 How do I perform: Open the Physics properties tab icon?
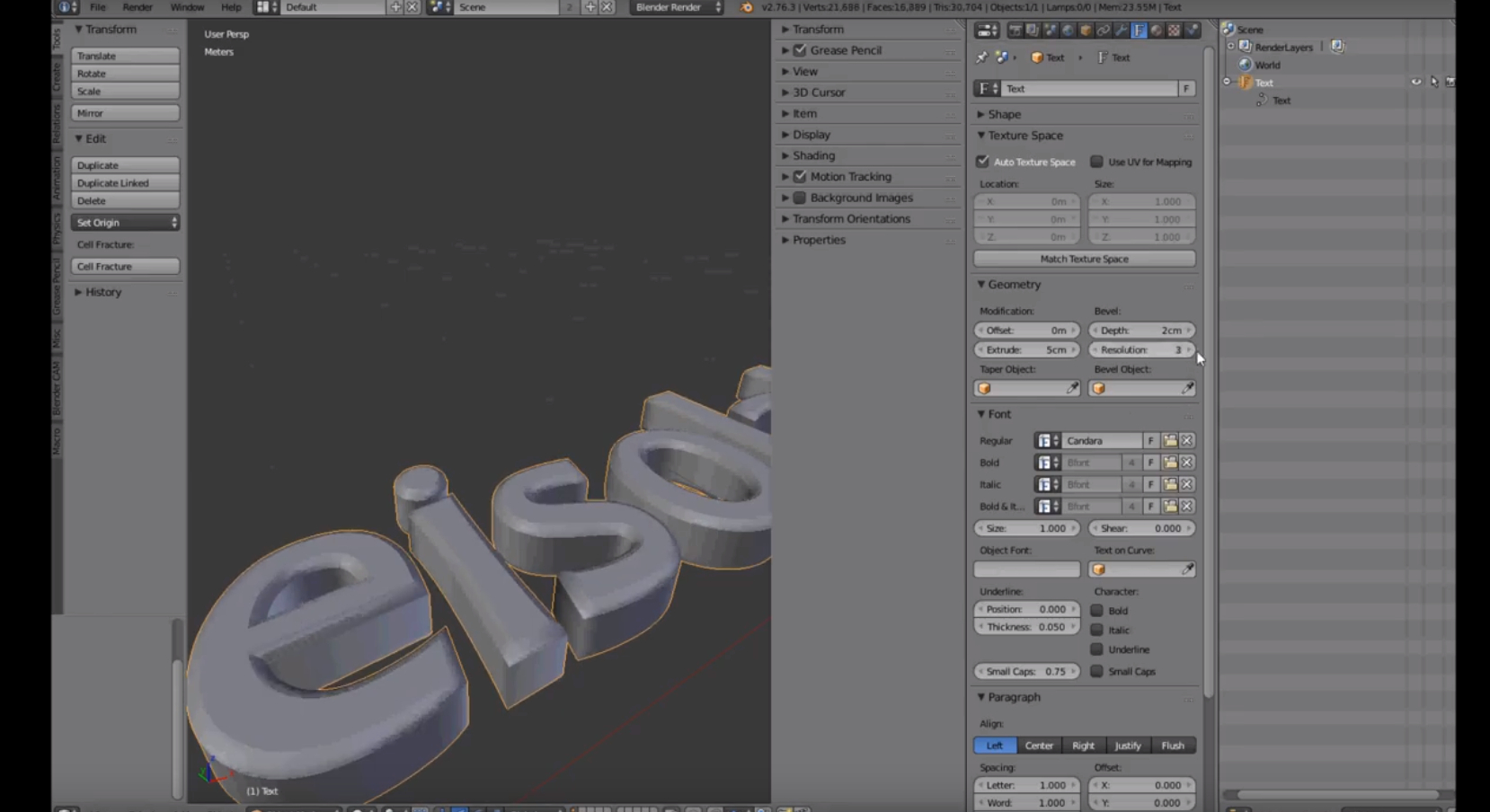point(1192,31)
